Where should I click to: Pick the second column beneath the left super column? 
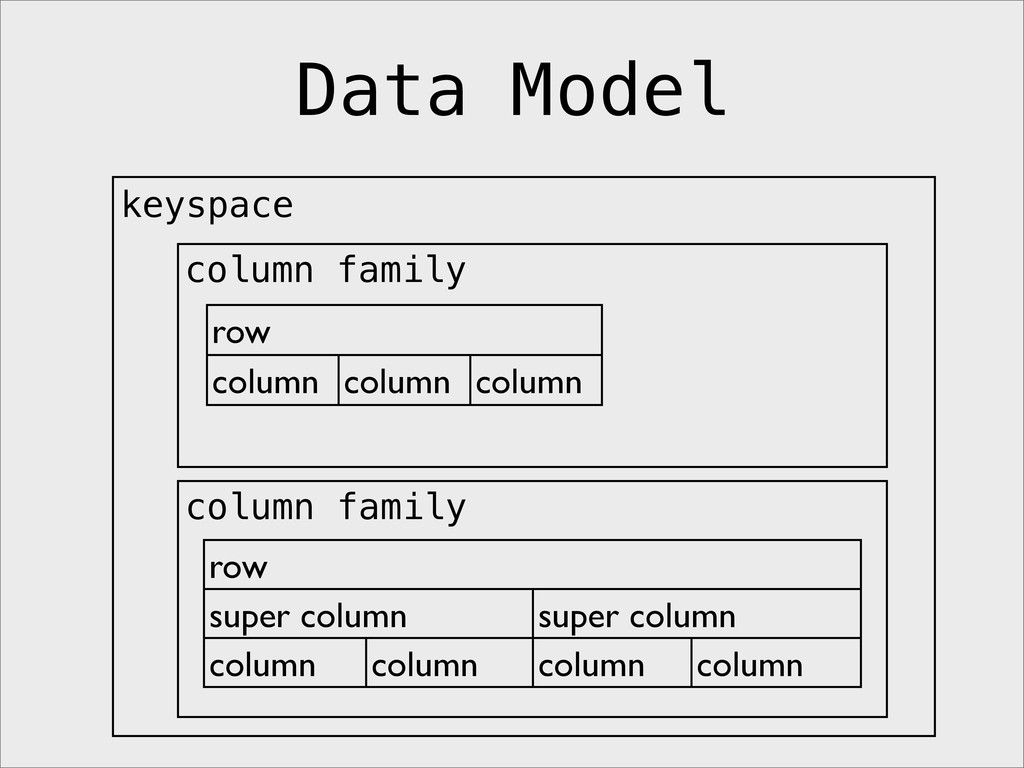coord(449,663)
